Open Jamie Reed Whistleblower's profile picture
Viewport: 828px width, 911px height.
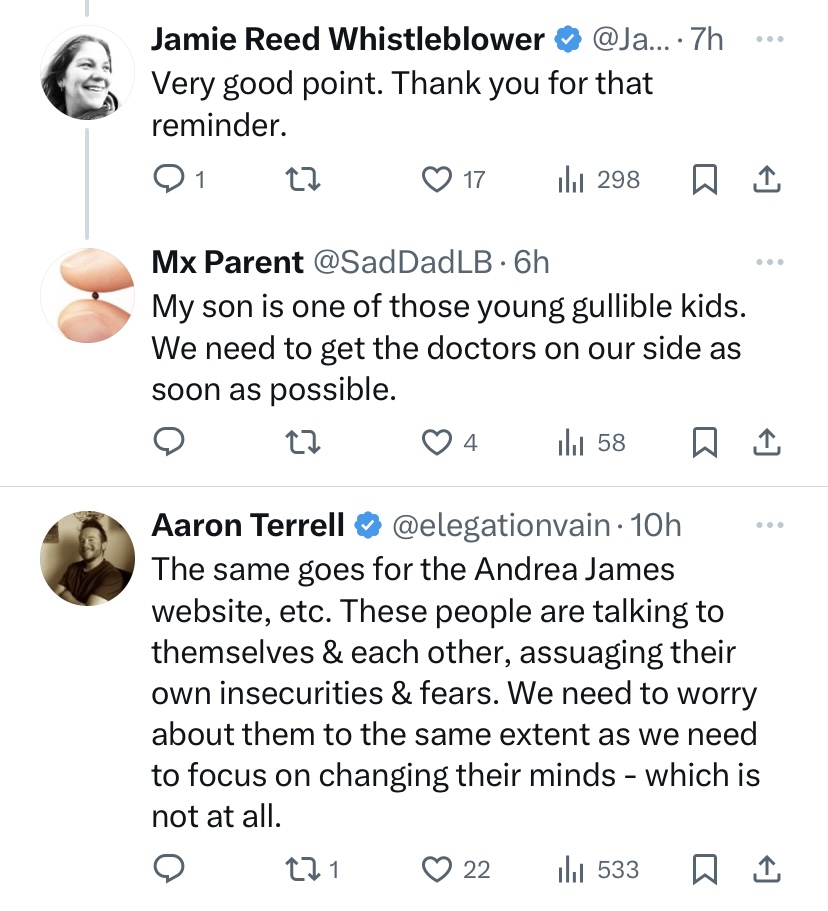coord(87,72)
